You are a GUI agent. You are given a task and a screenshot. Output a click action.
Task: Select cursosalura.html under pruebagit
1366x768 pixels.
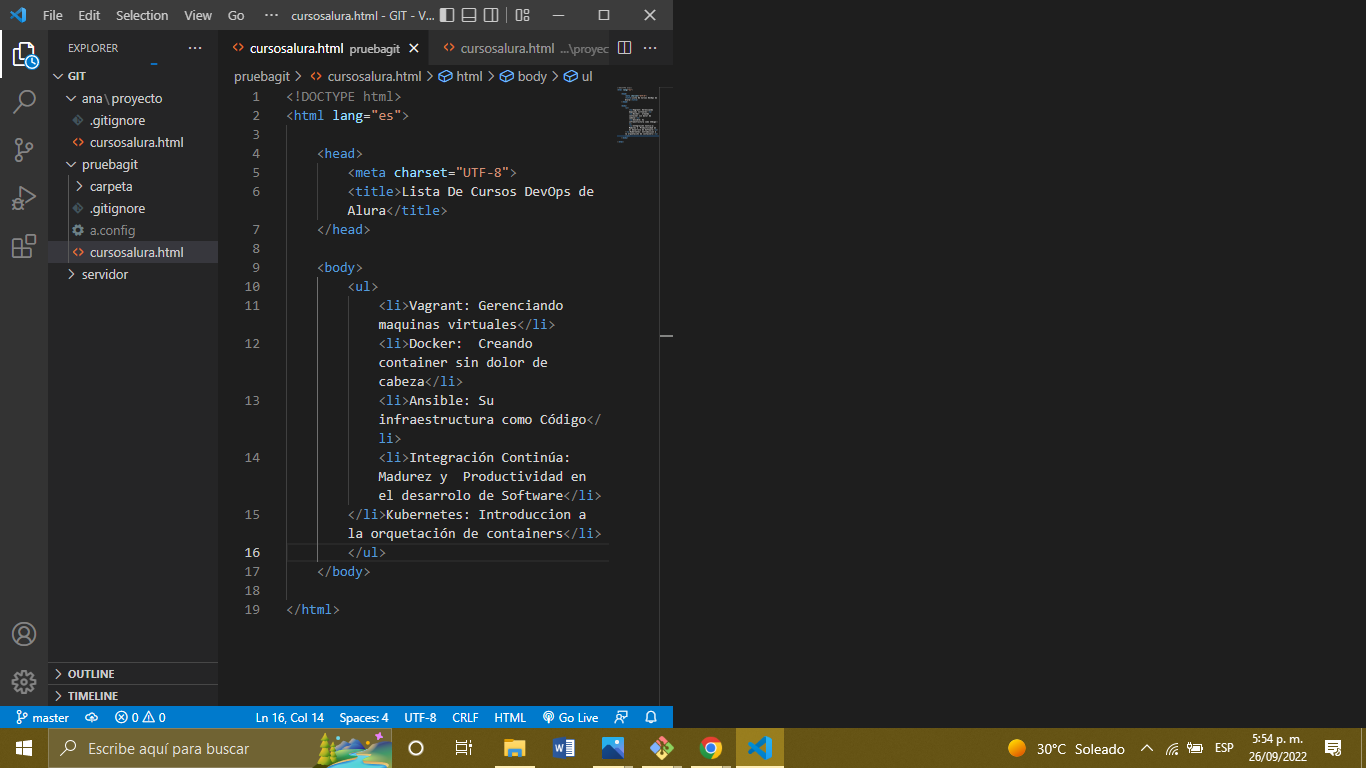[133, 252]
